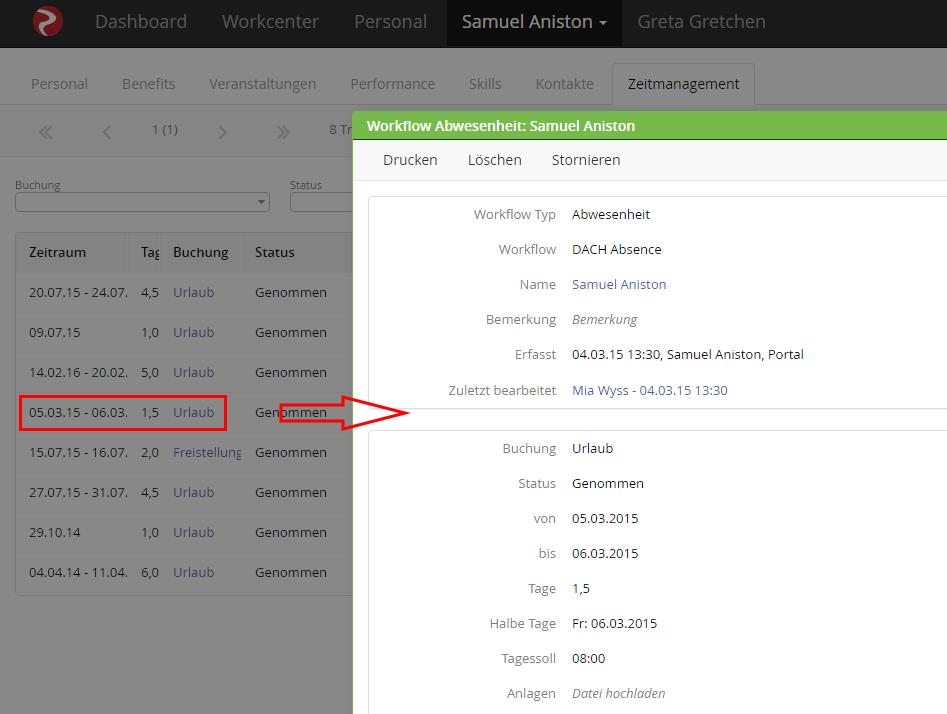Open Urlaub link for 27.07.15 row

click(x=193, y=492)
